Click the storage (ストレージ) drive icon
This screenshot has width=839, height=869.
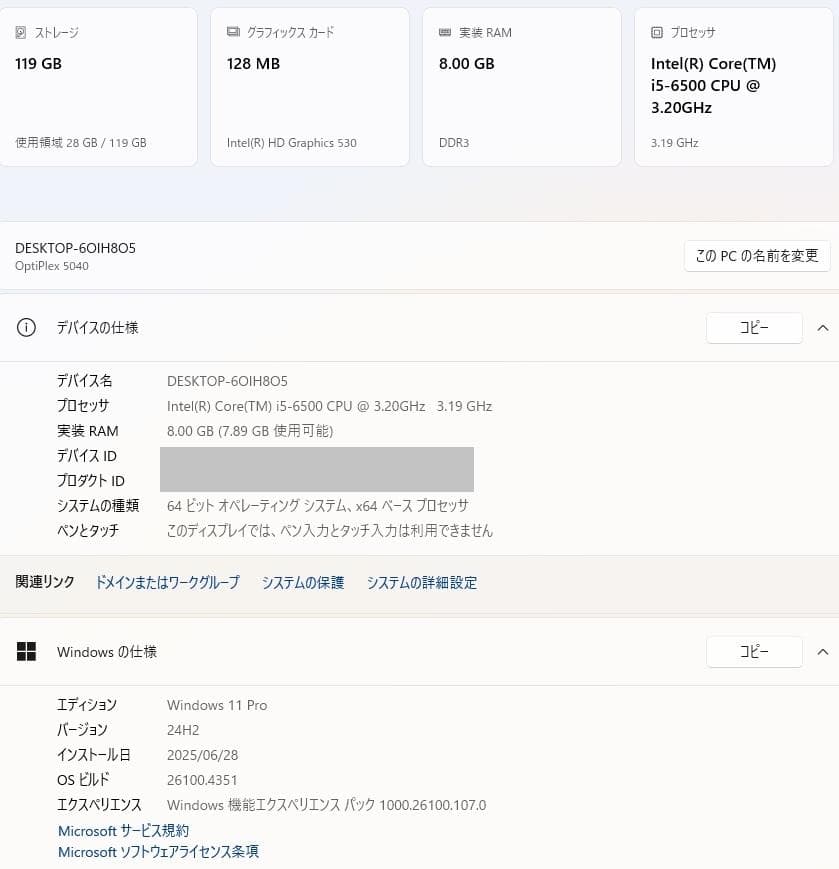tap(21, 33)
